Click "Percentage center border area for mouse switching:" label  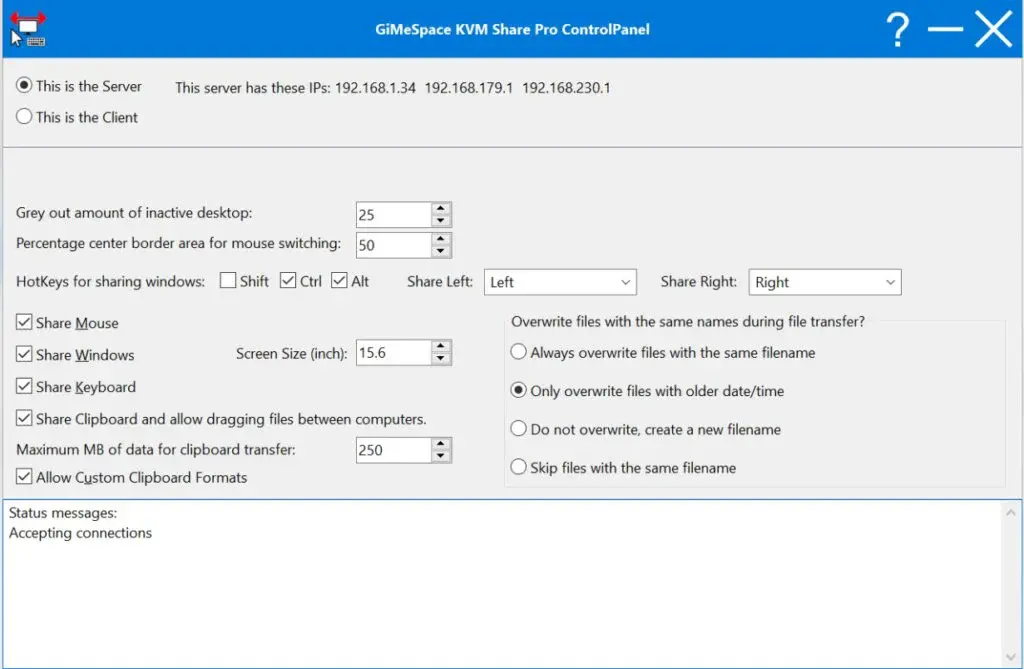[178, 243]
